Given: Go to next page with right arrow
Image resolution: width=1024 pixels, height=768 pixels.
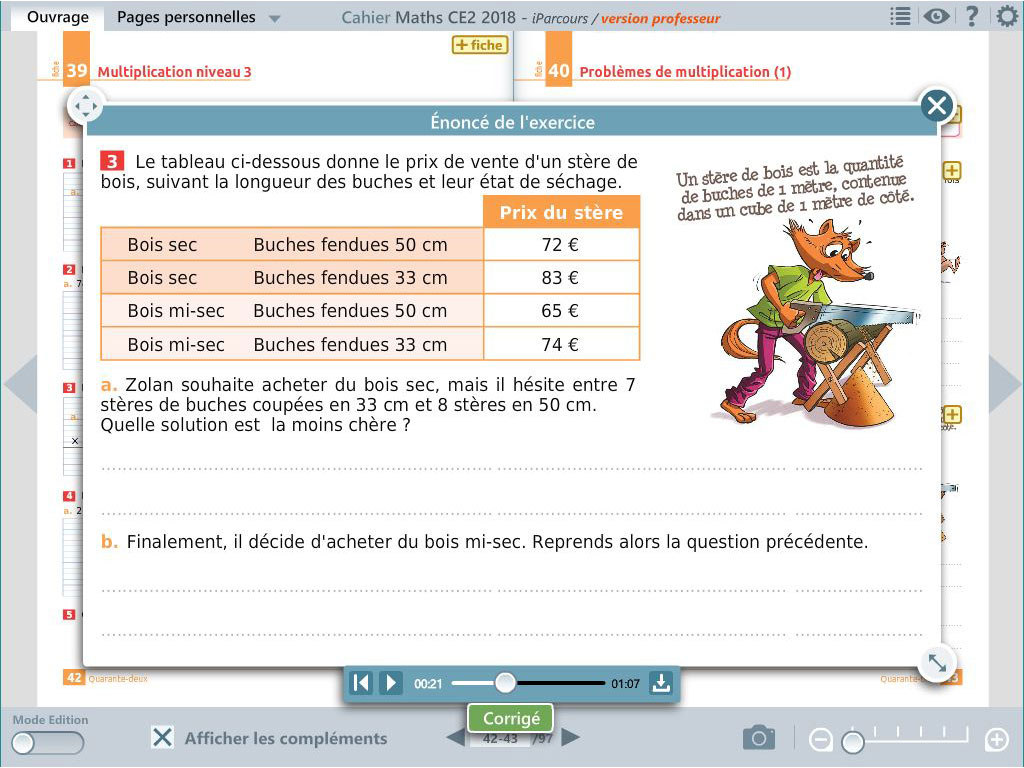Looking at the screenshot, I should coord(1003,385).
